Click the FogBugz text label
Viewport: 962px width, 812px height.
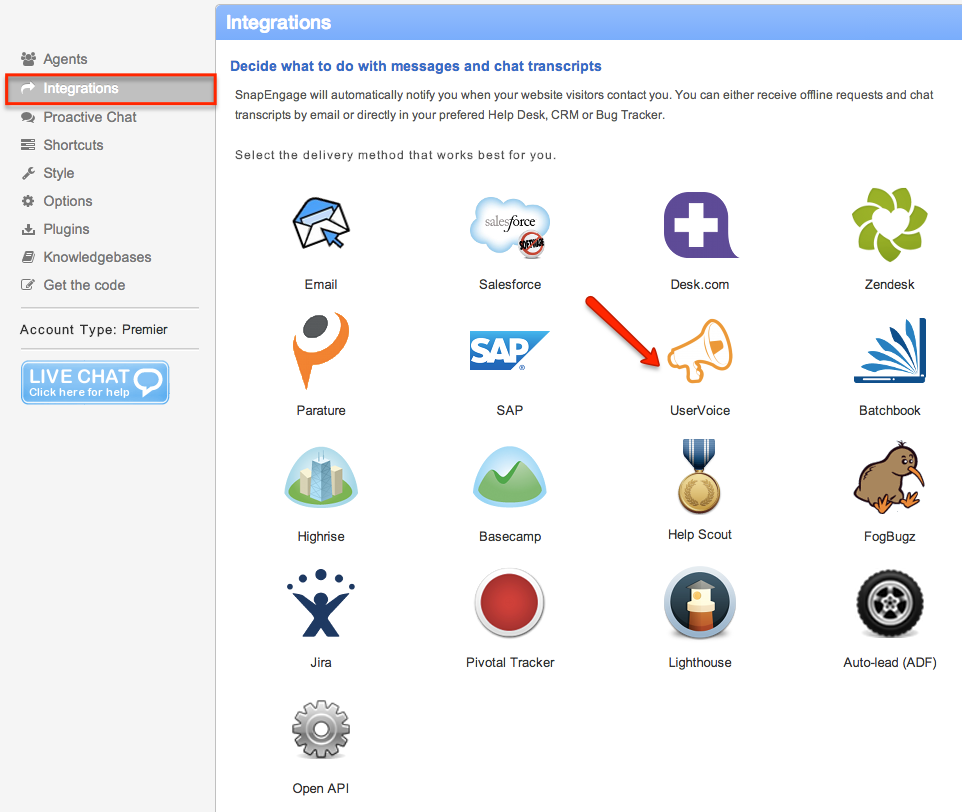(x=890, y=537)
